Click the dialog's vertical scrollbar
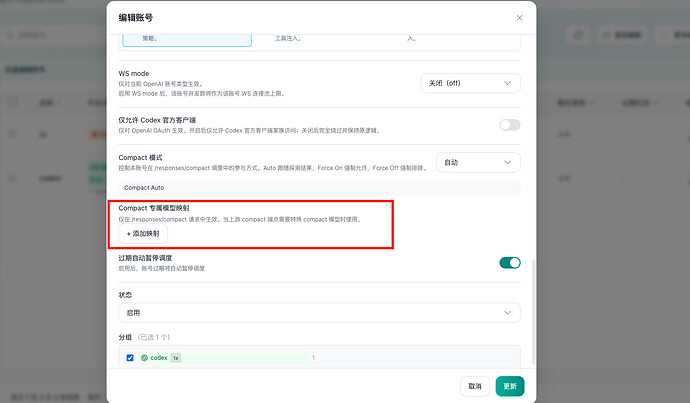 [x=533, y=311]
